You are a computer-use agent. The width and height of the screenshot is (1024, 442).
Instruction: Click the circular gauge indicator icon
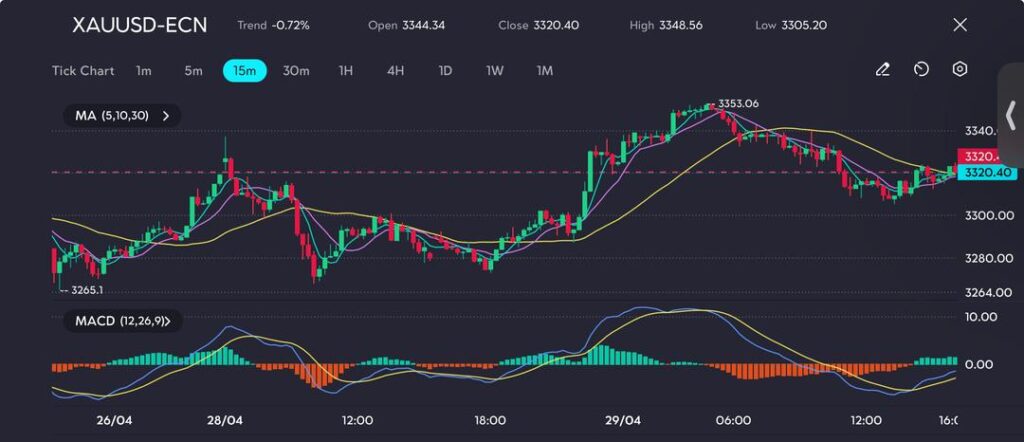click(921, 70)
